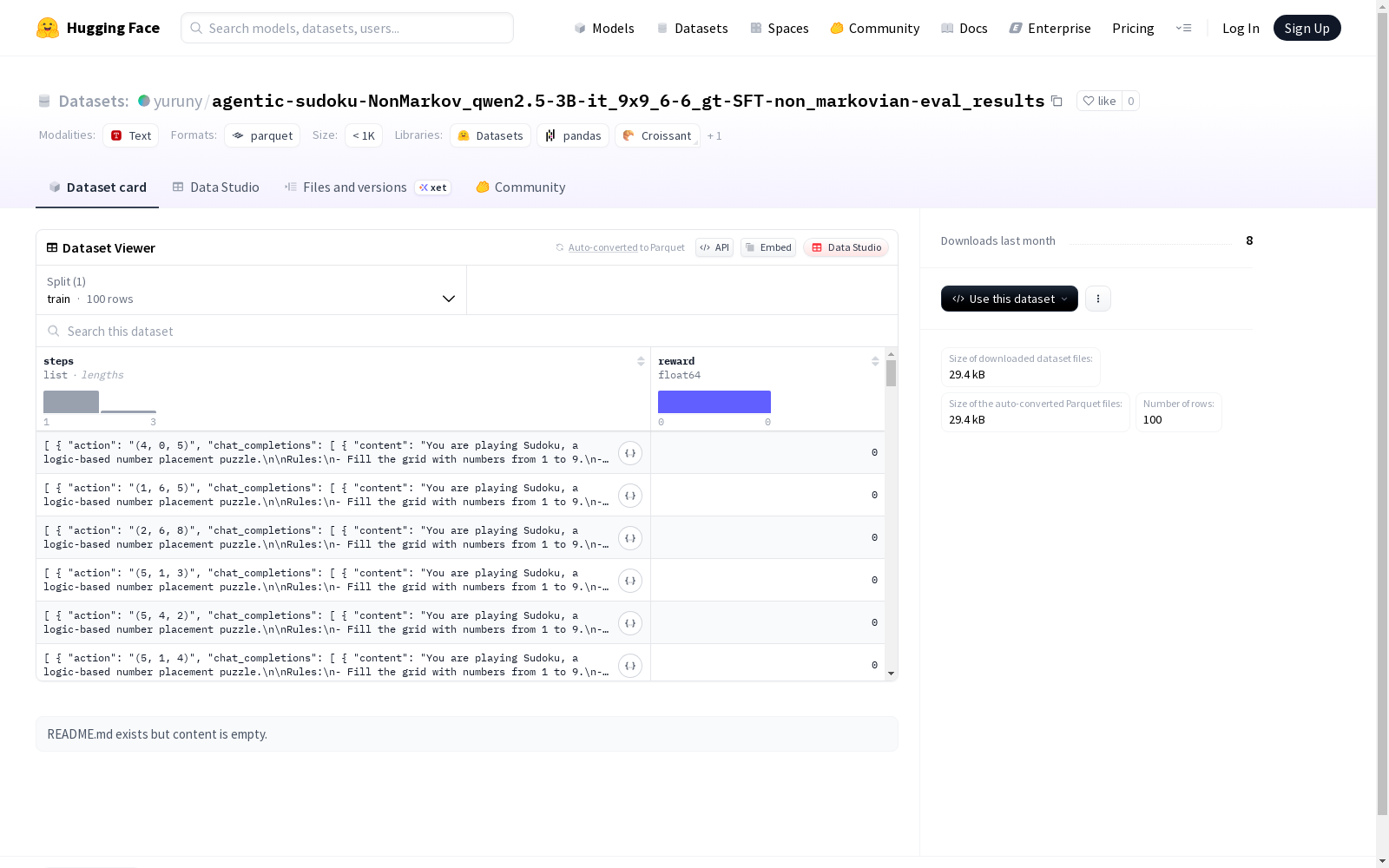Open the navigation overflow menu icon
The height and width of the screenshot is (868, 1389).
[x=1183, y=28]
